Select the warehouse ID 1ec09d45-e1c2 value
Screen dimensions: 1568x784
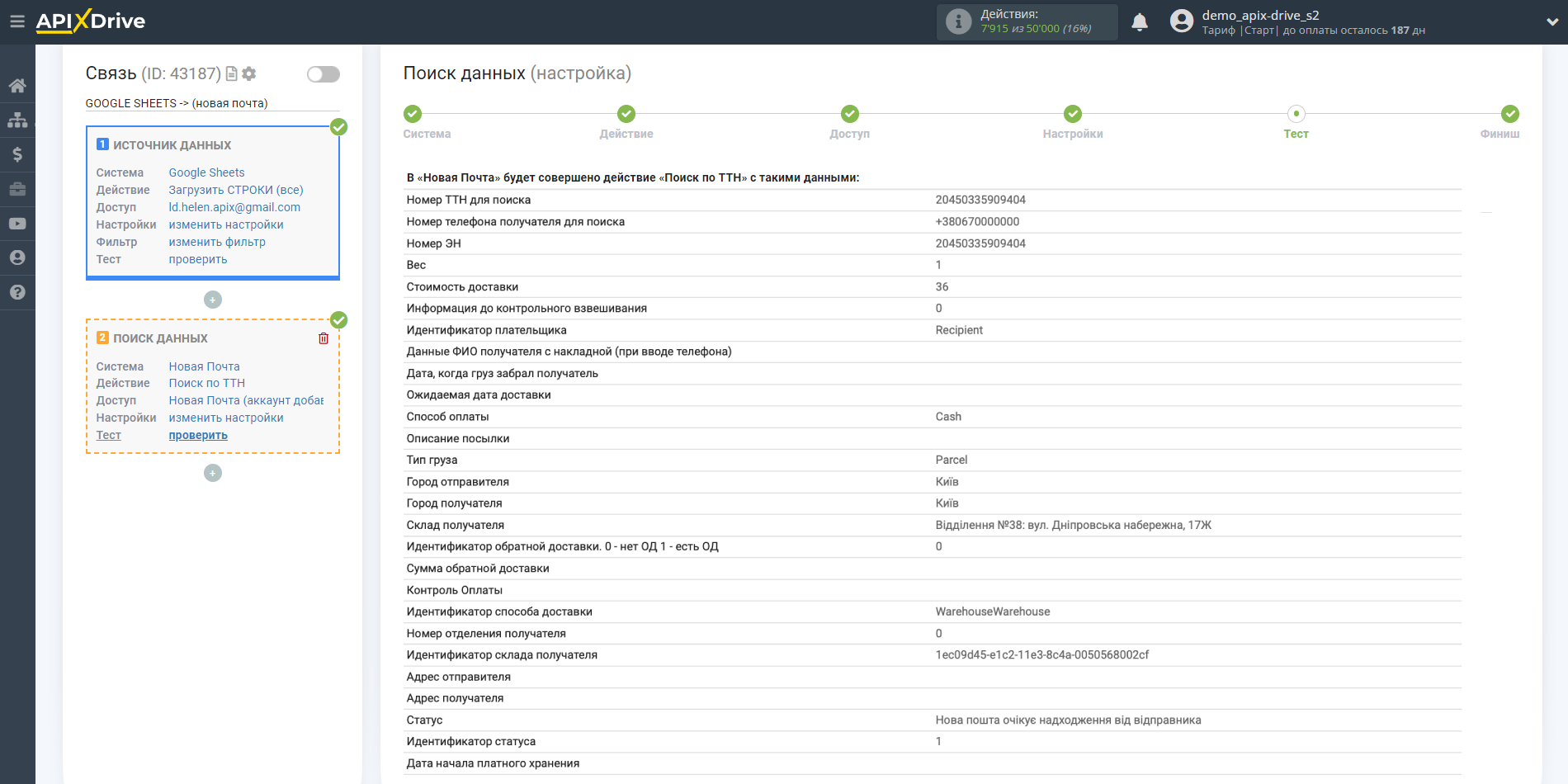[x=1042, y=654]
